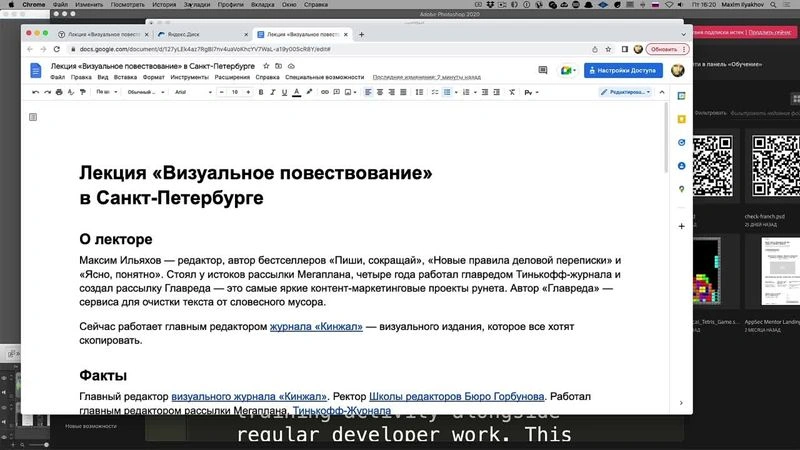Print the document using printer icon

[x=59, y=92]
